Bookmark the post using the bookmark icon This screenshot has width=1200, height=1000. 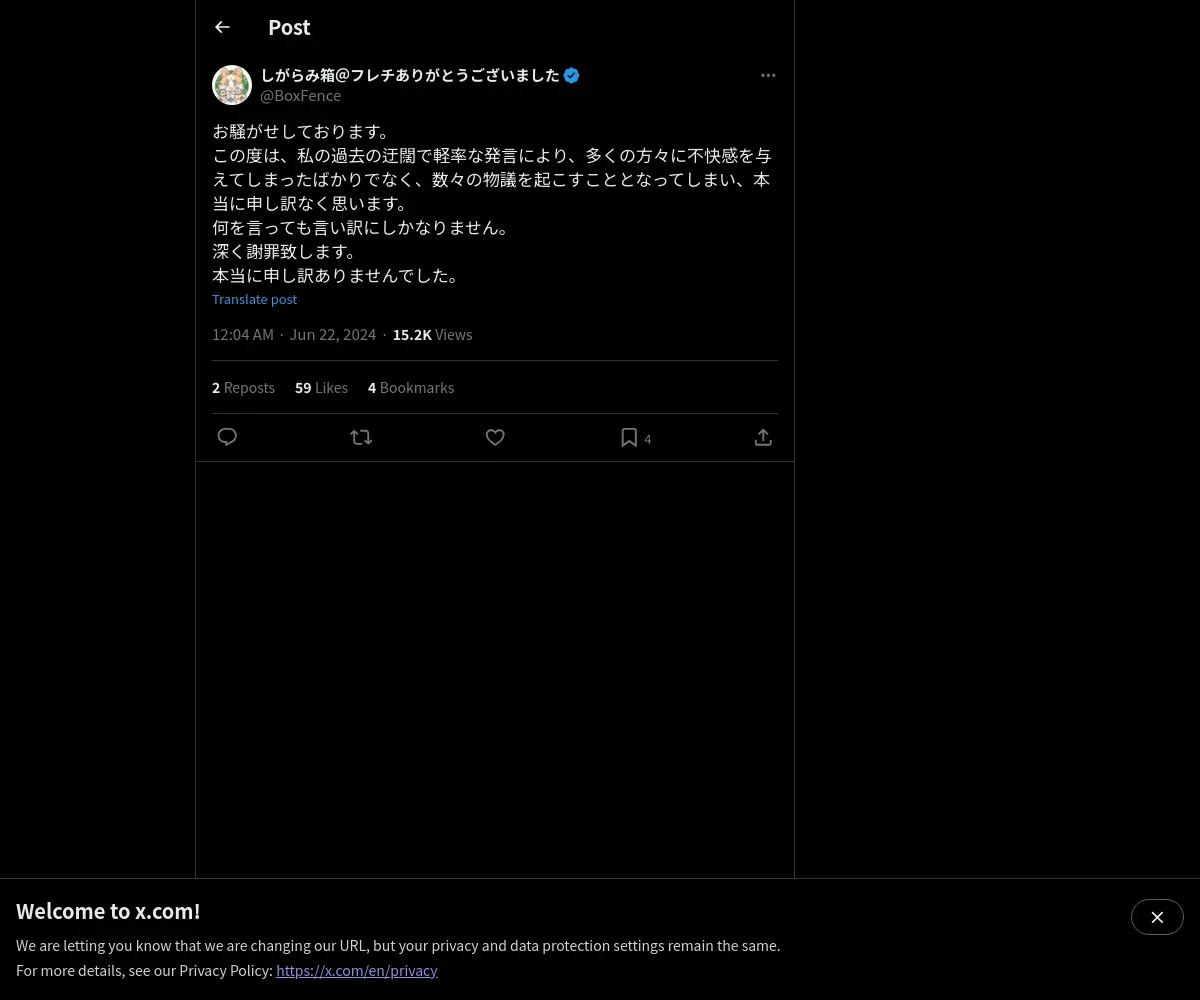(x=629, y=437)
